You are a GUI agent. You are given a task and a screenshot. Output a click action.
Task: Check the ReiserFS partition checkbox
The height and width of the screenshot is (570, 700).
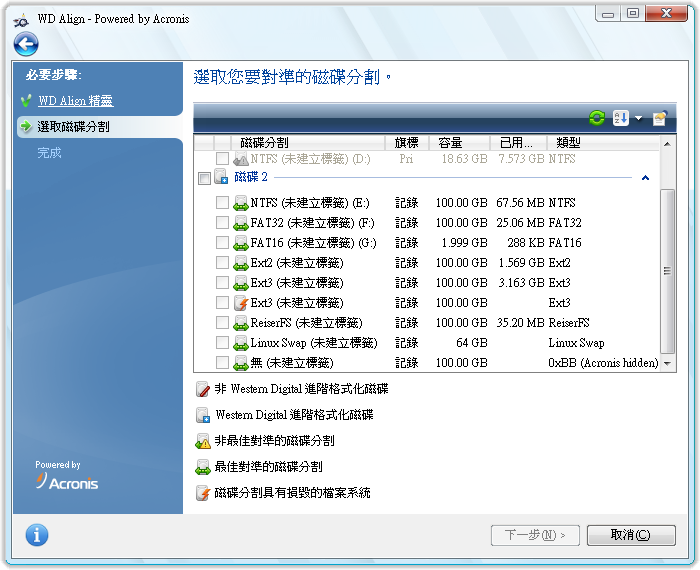point(222,322)
